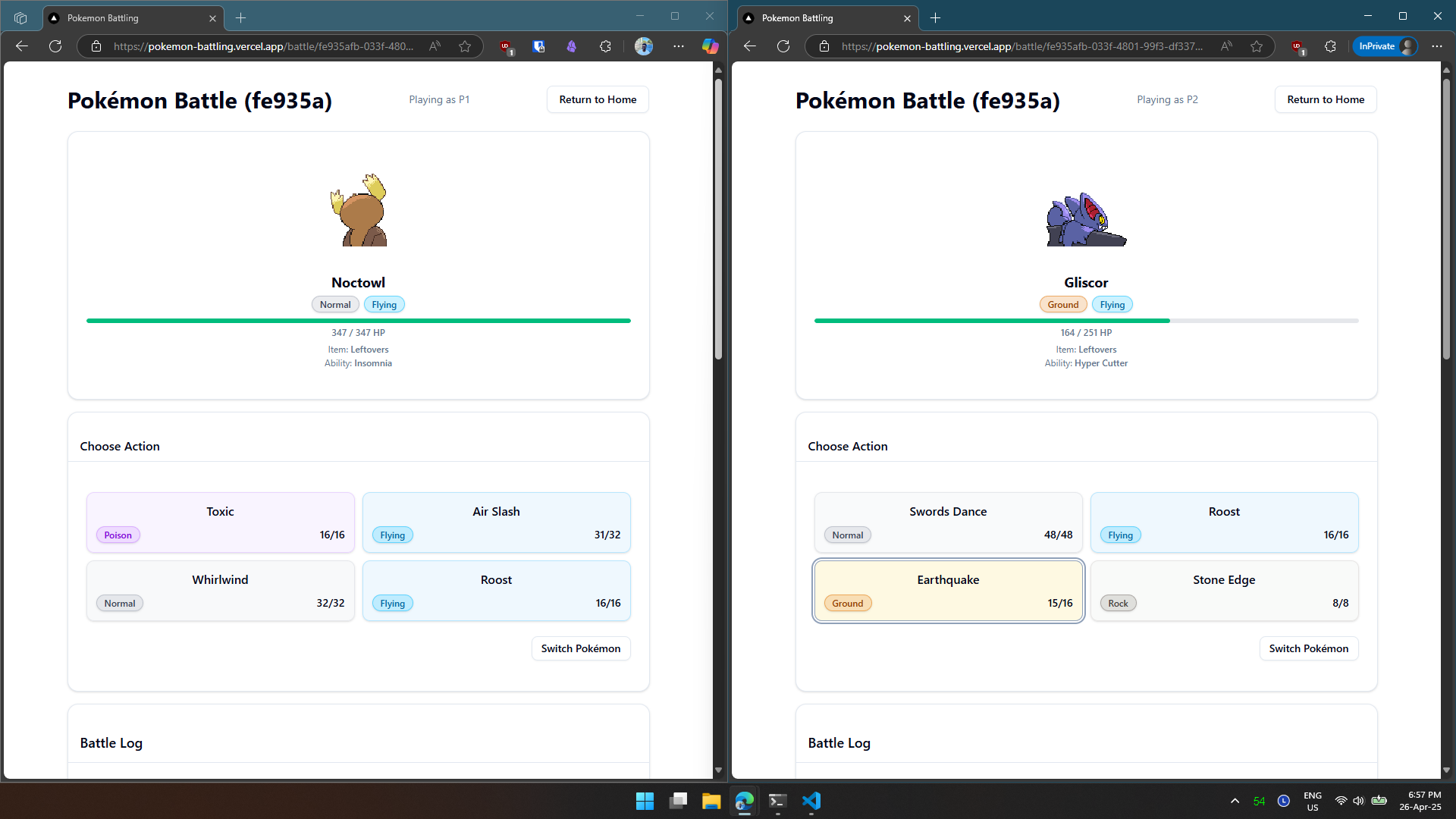Open uBlock extension icon in left browser

[x=506, y=47]
